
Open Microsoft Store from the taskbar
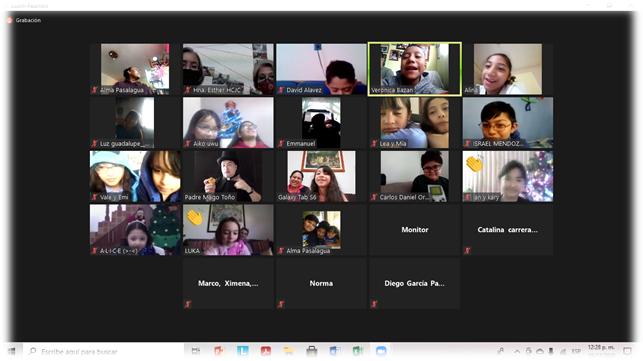coord(312,351)
